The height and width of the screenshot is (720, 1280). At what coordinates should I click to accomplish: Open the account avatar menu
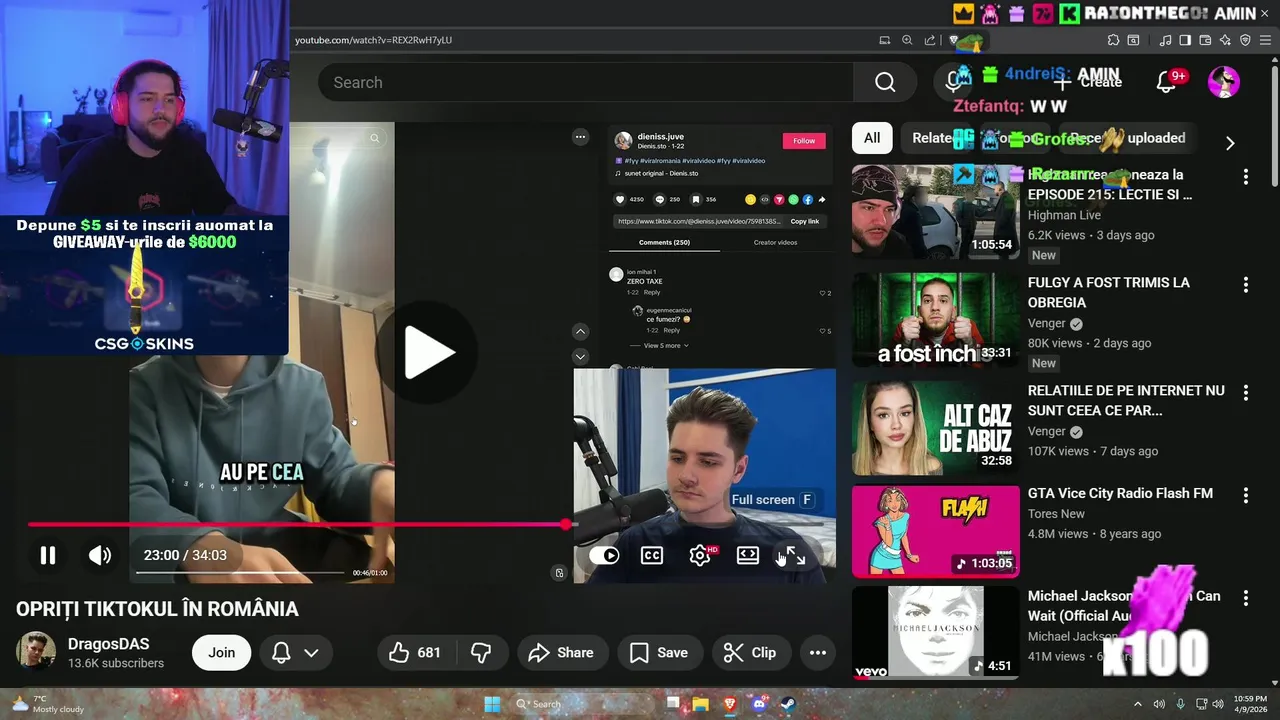click(x=1224, y=82)
